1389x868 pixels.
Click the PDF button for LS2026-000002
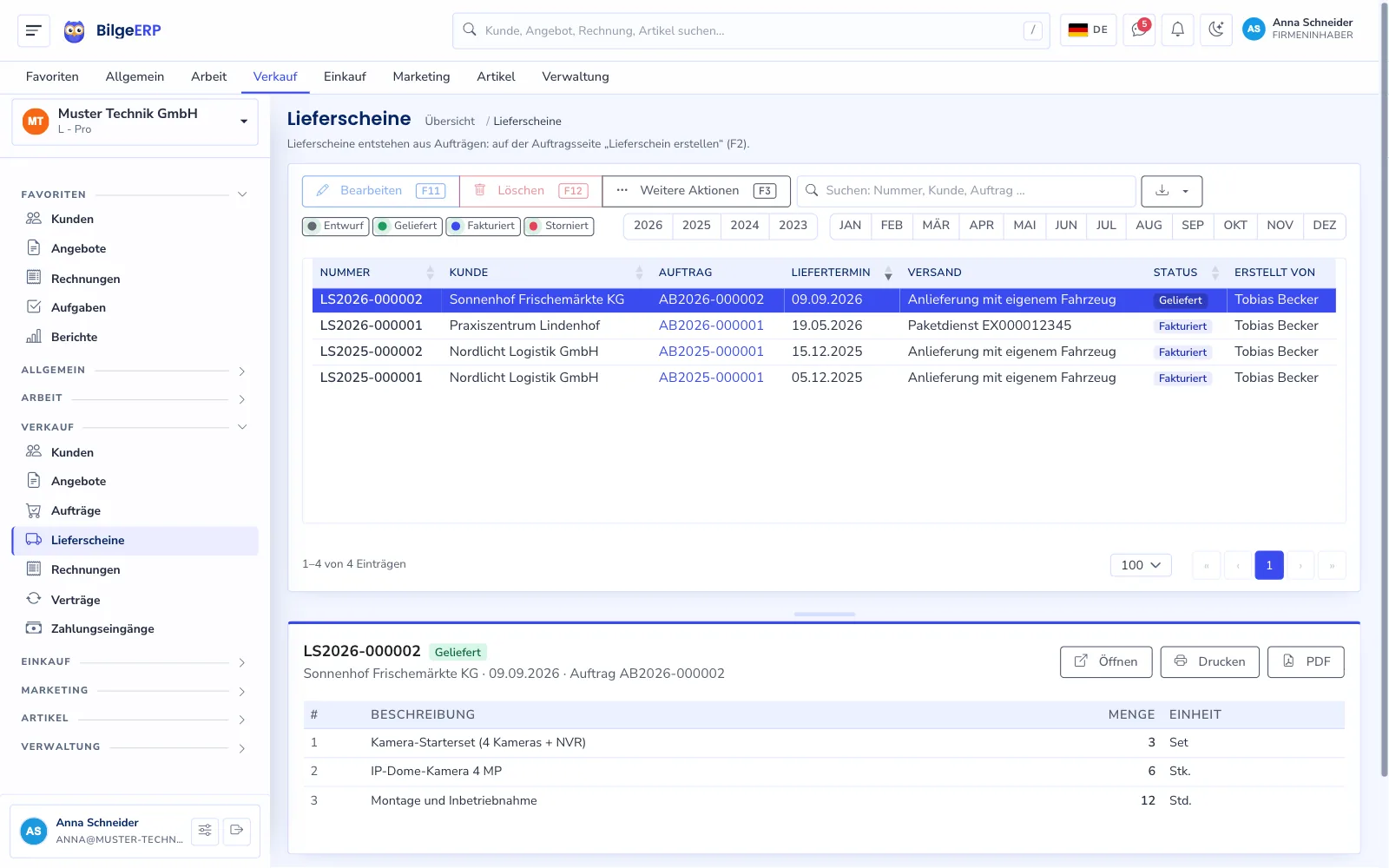(1306, 661)
